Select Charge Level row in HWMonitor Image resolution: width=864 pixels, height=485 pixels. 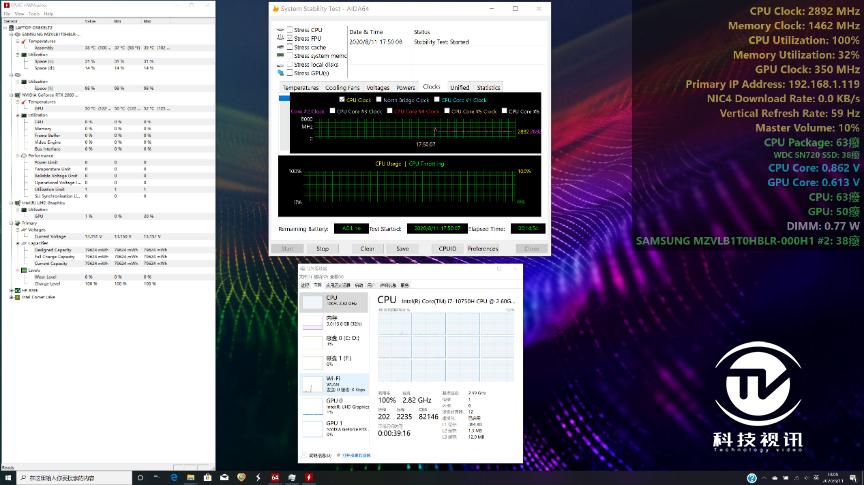107,283
